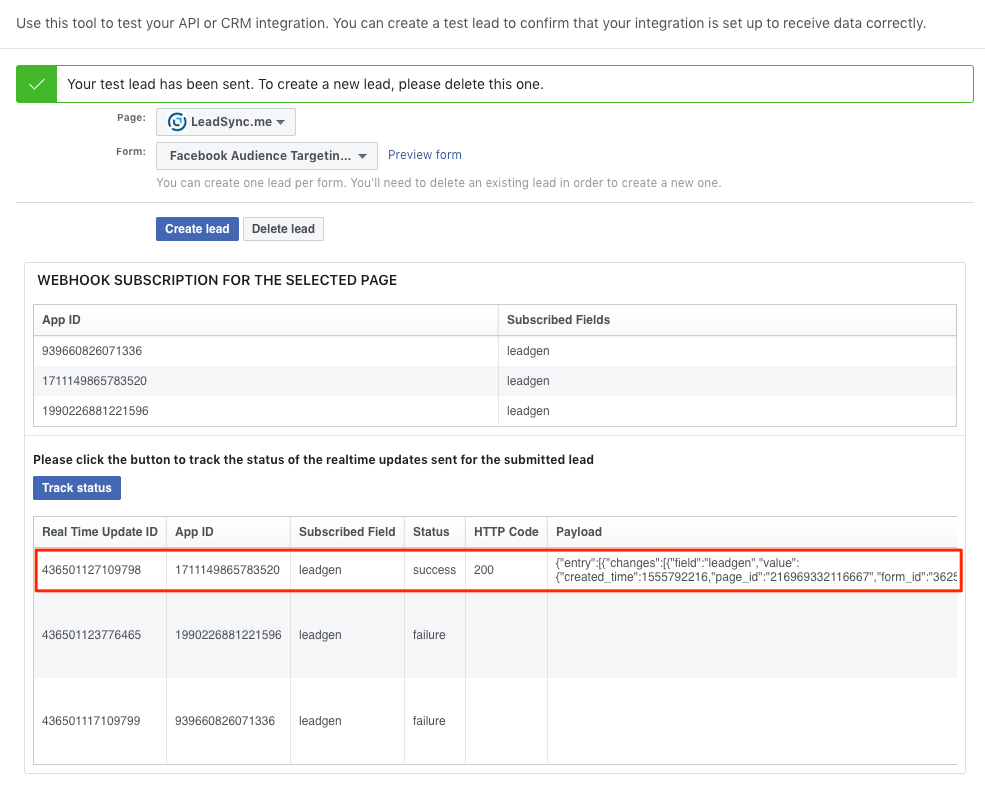985x789 pixels.
Task: Click the Status column header
Action: tap(431, 532)
